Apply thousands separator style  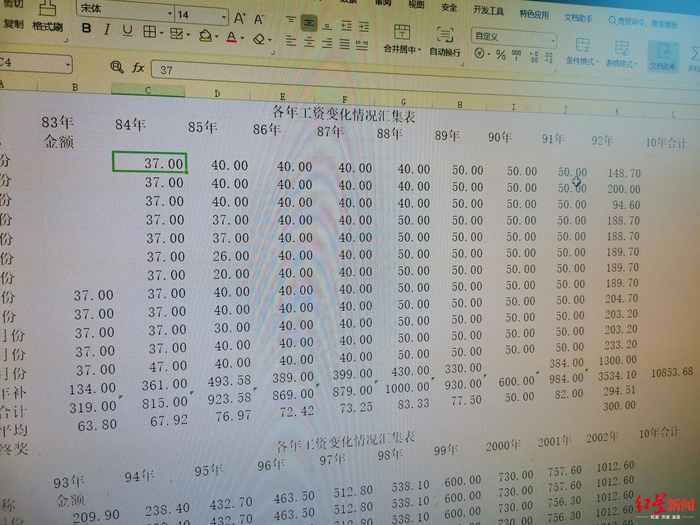(x=517, y=55)
